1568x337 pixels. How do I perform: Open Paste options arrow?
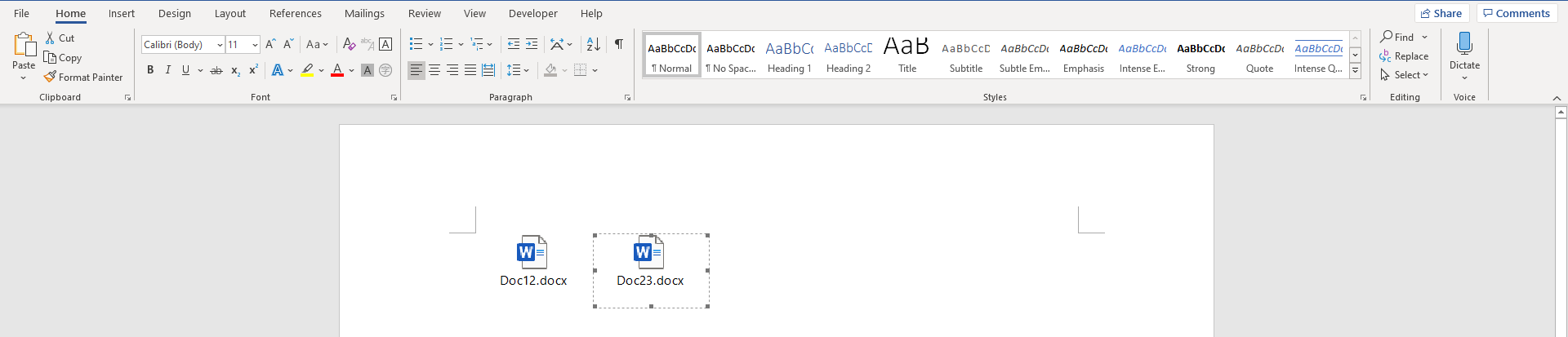(x=24, y=78)
